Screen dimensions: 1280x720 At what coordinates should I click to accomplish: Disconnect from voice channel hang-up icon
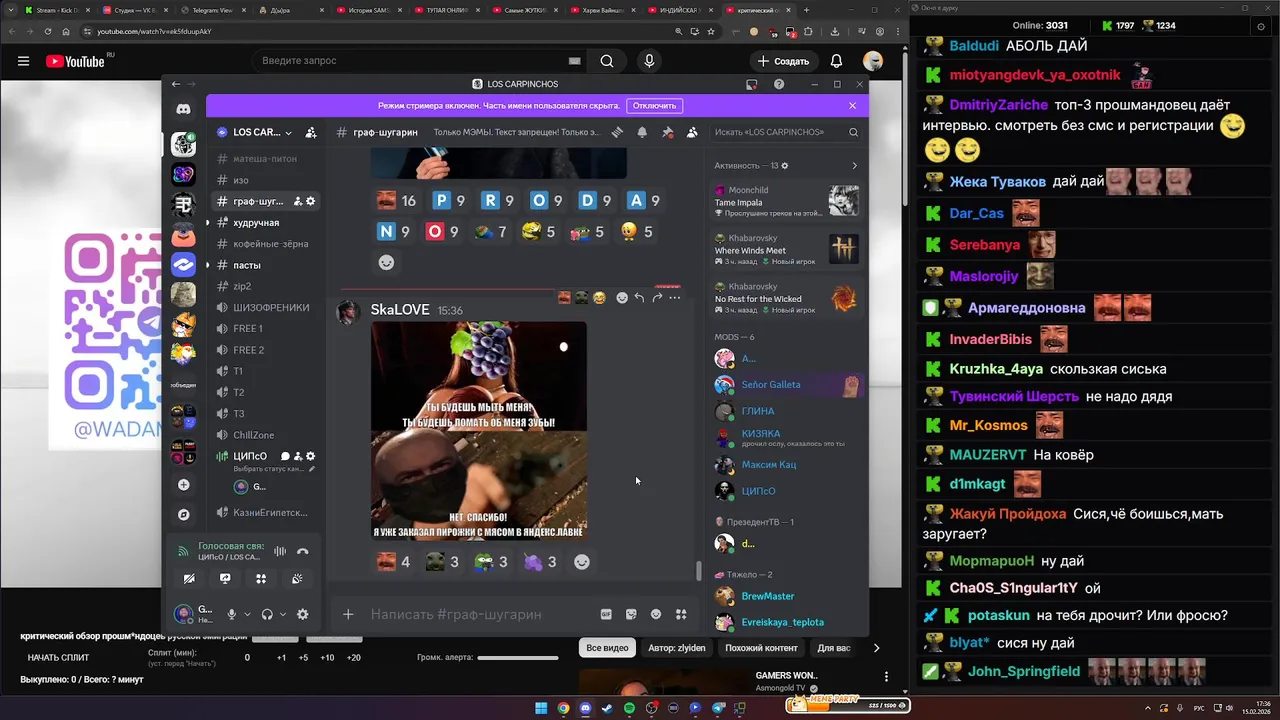point(302,551)
